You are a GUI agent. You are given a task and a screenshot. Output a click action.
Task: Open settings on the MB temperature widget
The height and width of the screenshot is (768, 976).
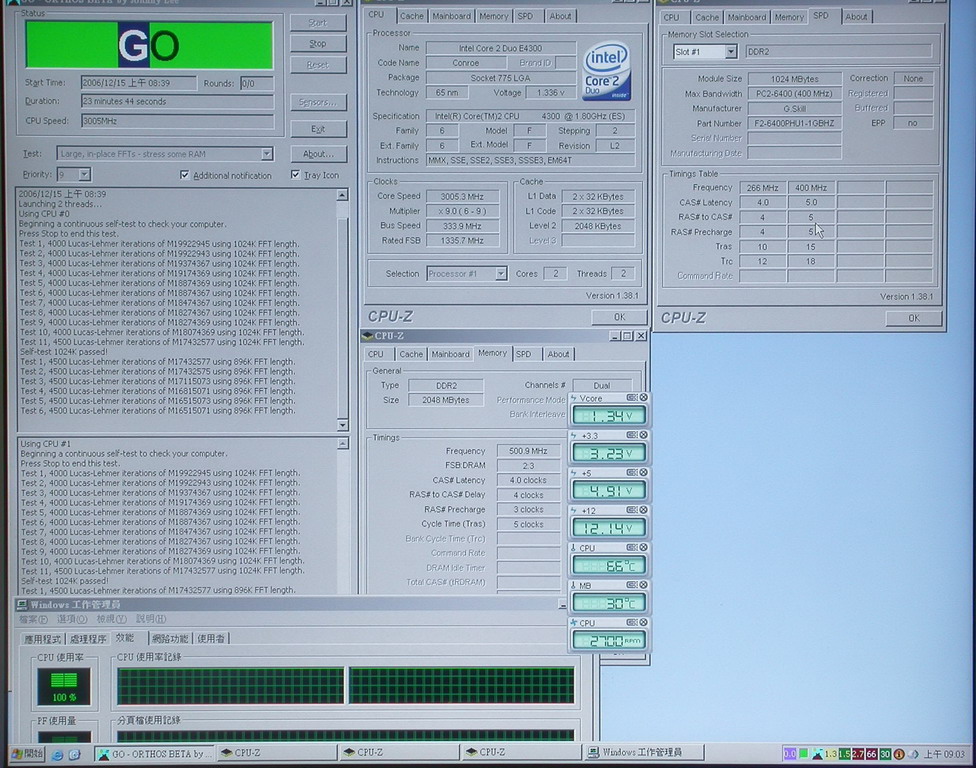(x=632, y=585)
